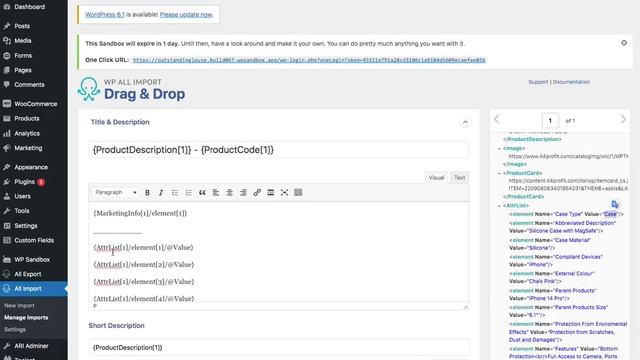Toggle bold formatting in editor toolbar
This screenshot has height=360, width=640.
147,193
